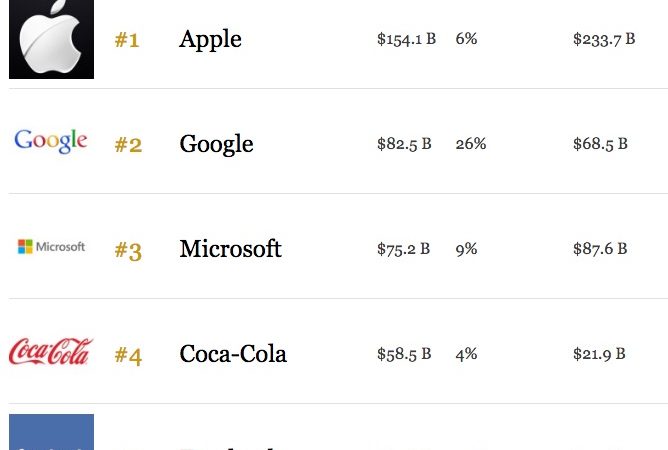Click the #4 rank number
668x450 pixels.
(128, 355)
